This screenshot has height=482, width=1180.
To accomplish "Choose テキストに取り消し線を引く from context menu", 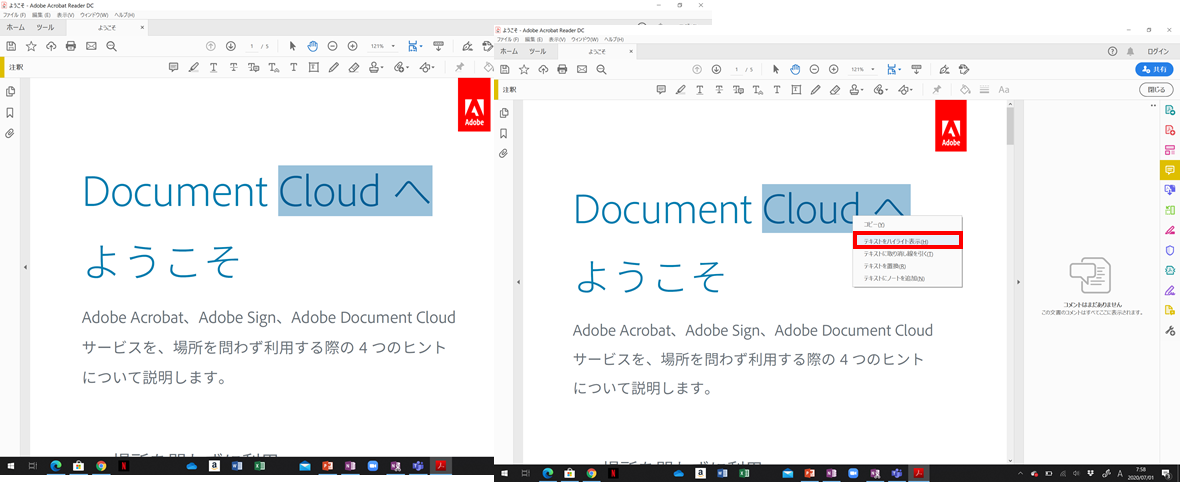I will point(908,254).
